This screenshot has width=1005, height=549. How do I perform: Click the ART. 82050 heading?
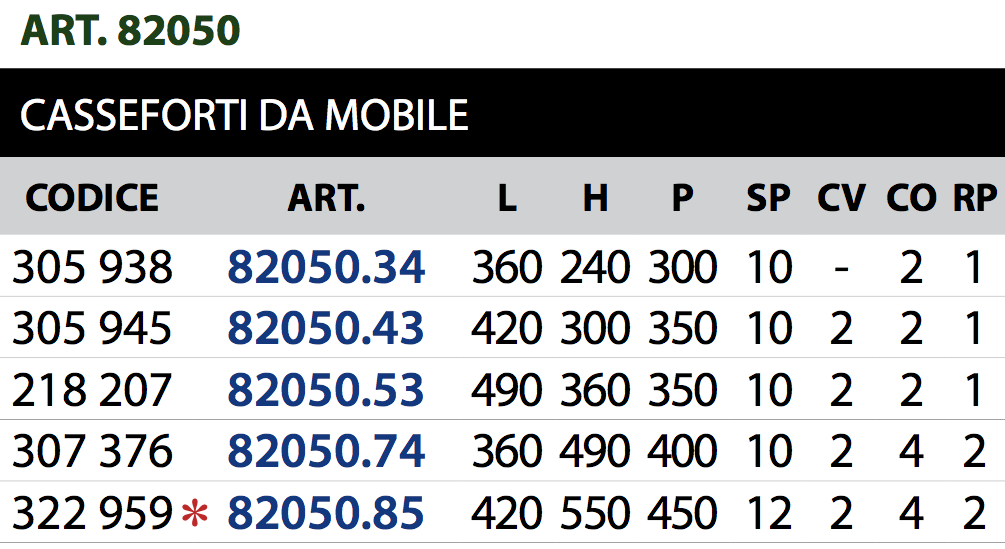131,31
